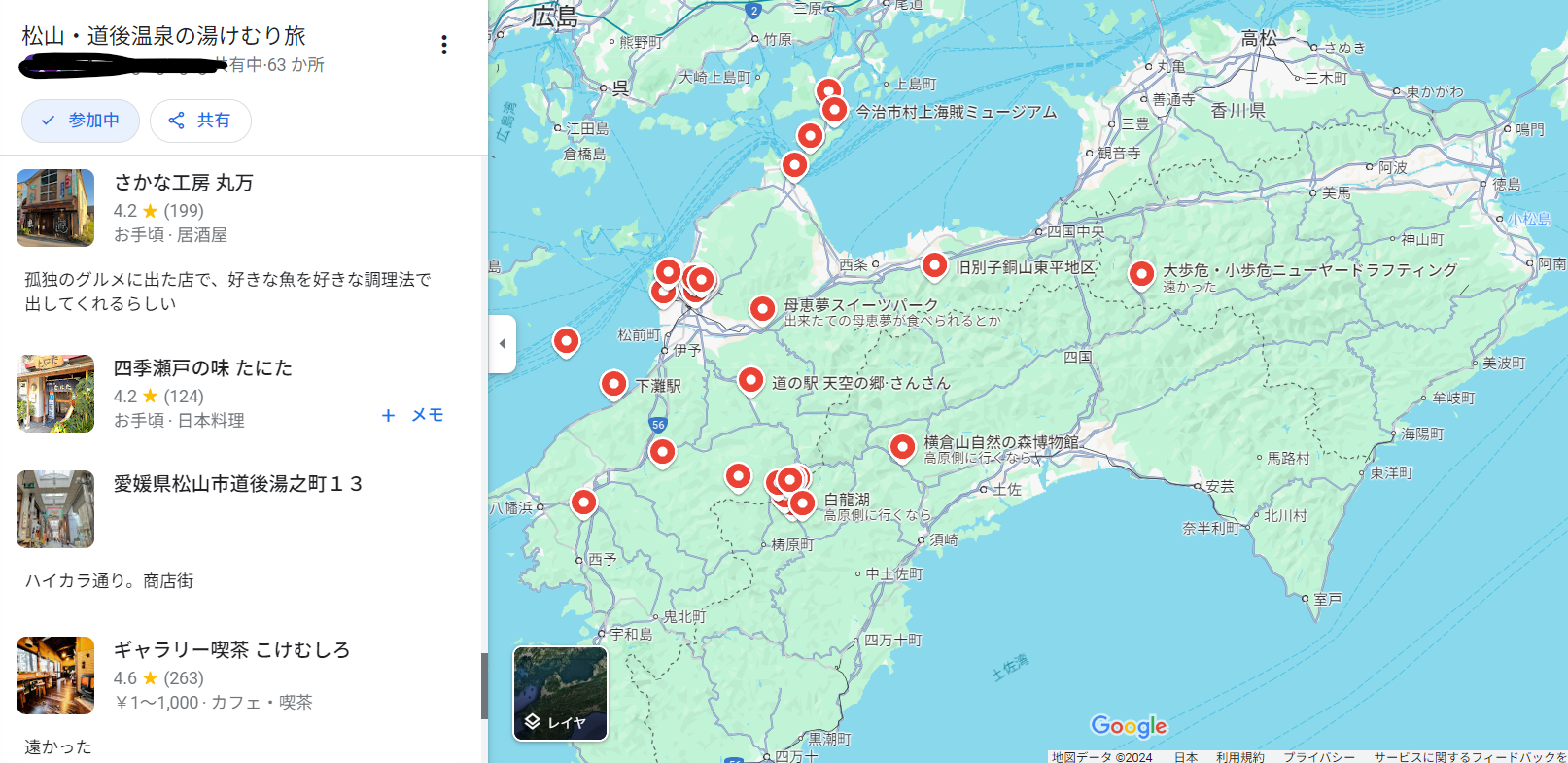Click the 4.6 rating of こけむしろ
Image resolution: width=1568 pixels, height=763 pixels.
[x=125, y=678]
